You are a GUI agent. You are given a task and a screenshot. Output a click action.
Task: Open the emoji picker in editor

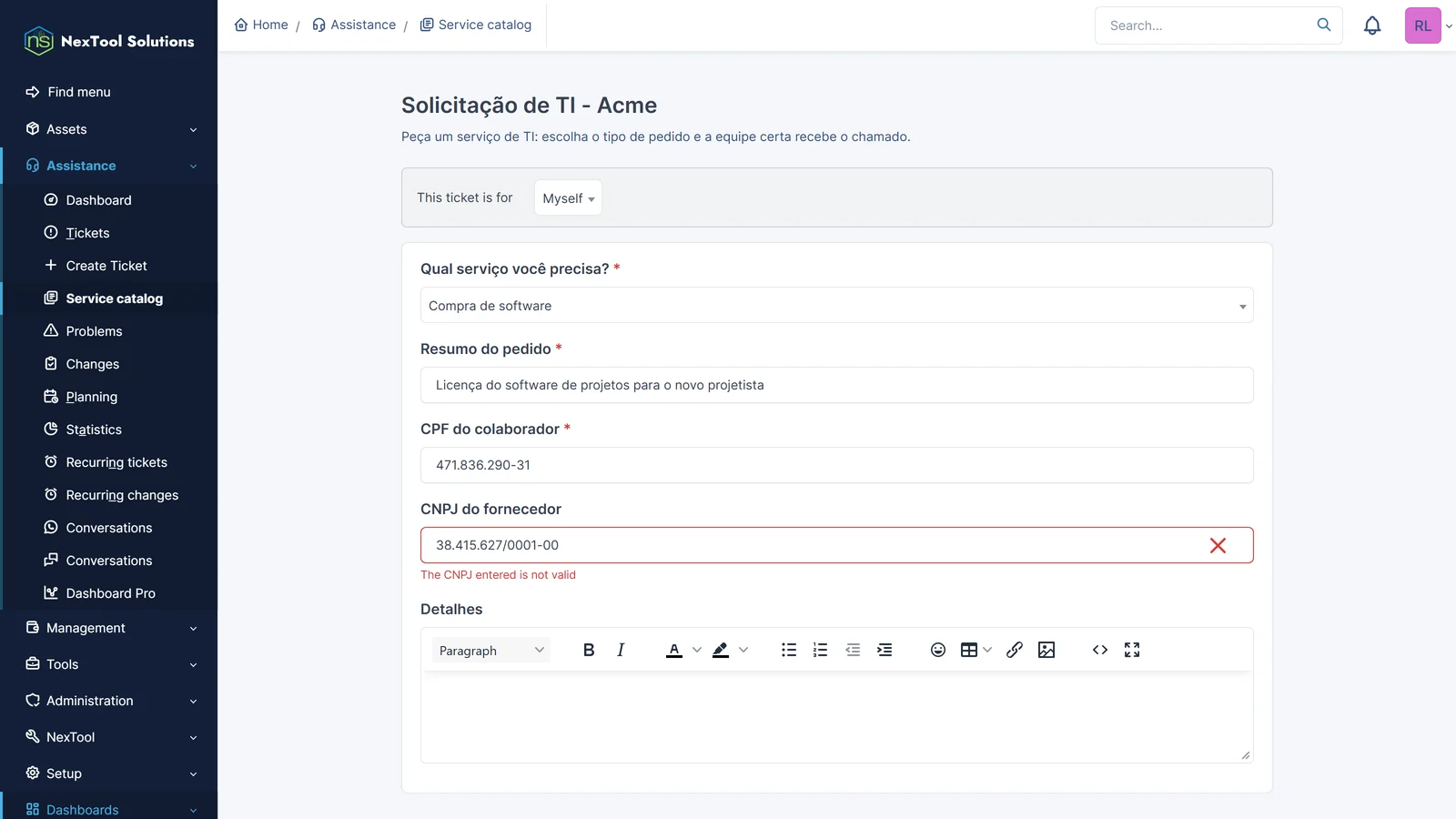tap(938, 650)
